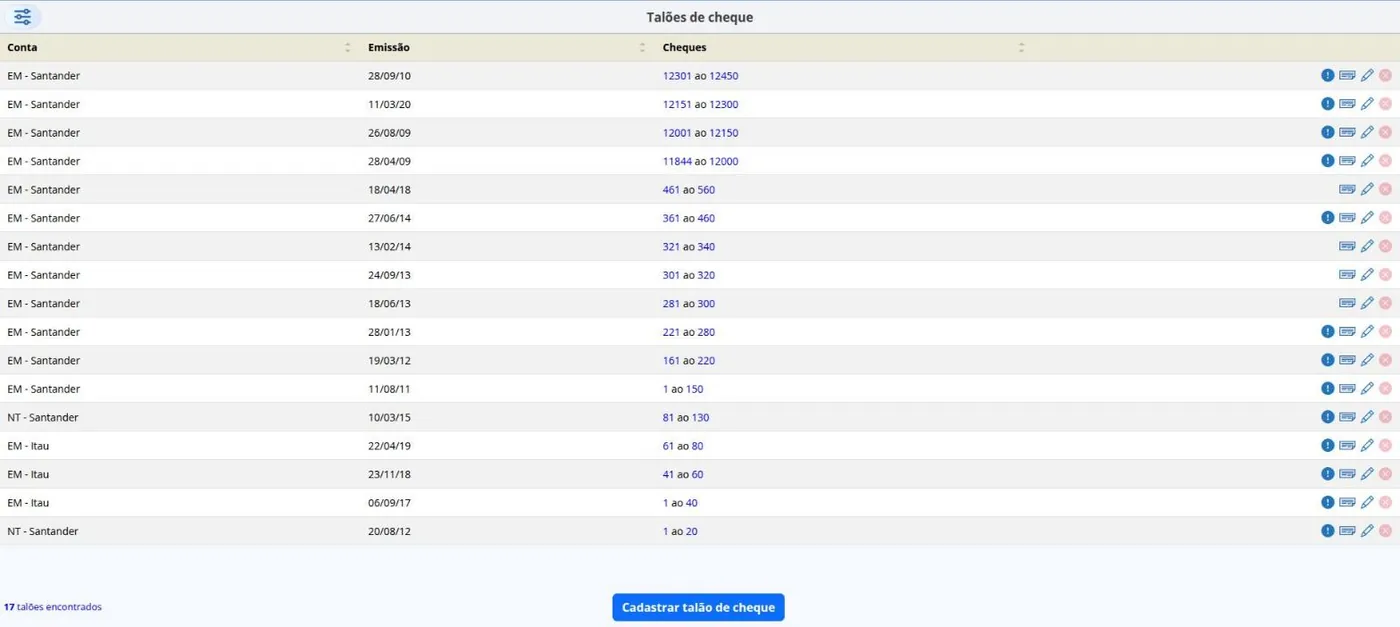1400x627 pixels.
Task: Follow the cheque 361 link
Action: [671, 218]
